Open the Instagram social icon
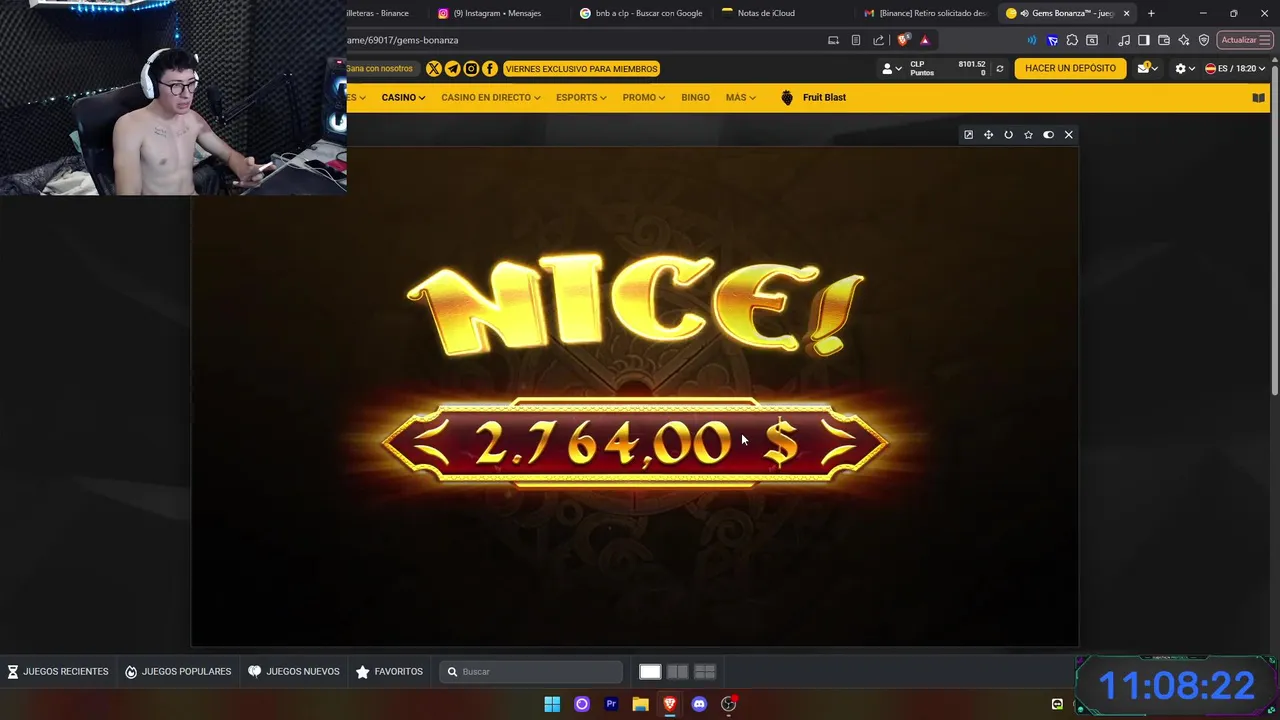1280x720 pixels. (x=471, y=69)
